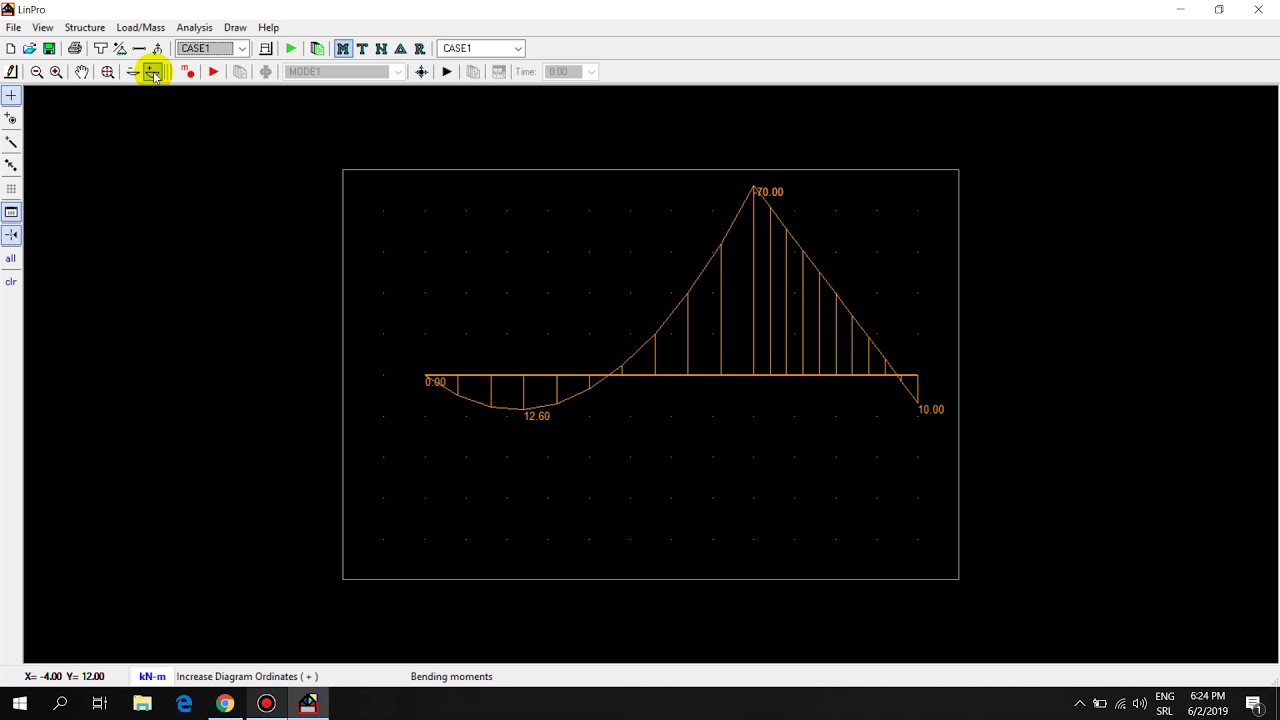The height and width of the screenshot is (720, 1280).
Task: Open the Windows Start menu
Action: click(20, 704)
